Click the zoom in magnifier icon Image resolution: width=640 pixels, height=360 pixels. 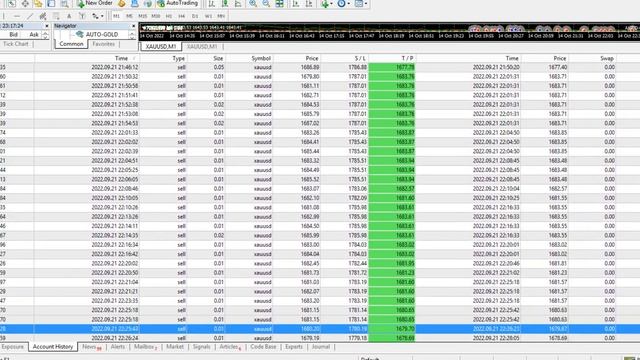253,4
